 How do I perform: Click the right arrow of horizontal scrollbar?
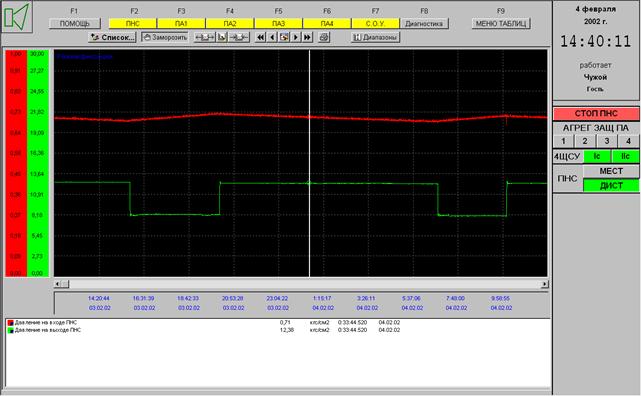pos(545,284)
